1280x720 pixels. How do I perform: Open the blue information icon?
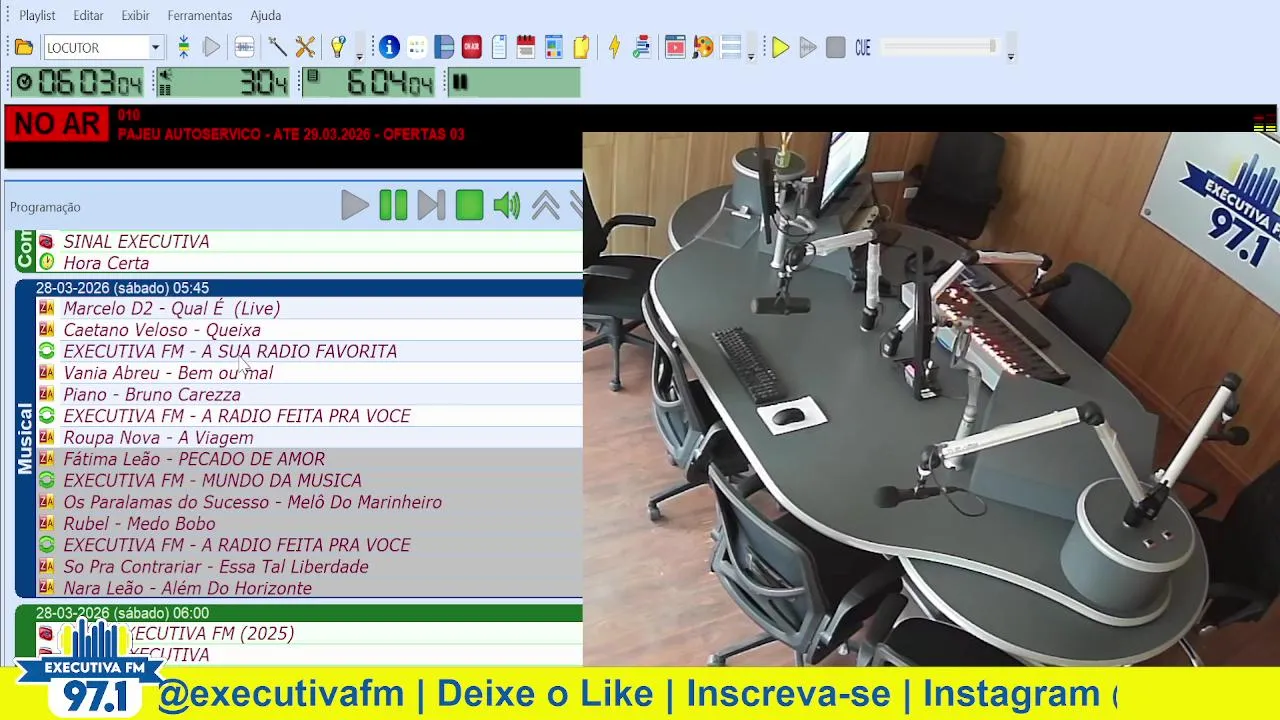click(389, 47)
